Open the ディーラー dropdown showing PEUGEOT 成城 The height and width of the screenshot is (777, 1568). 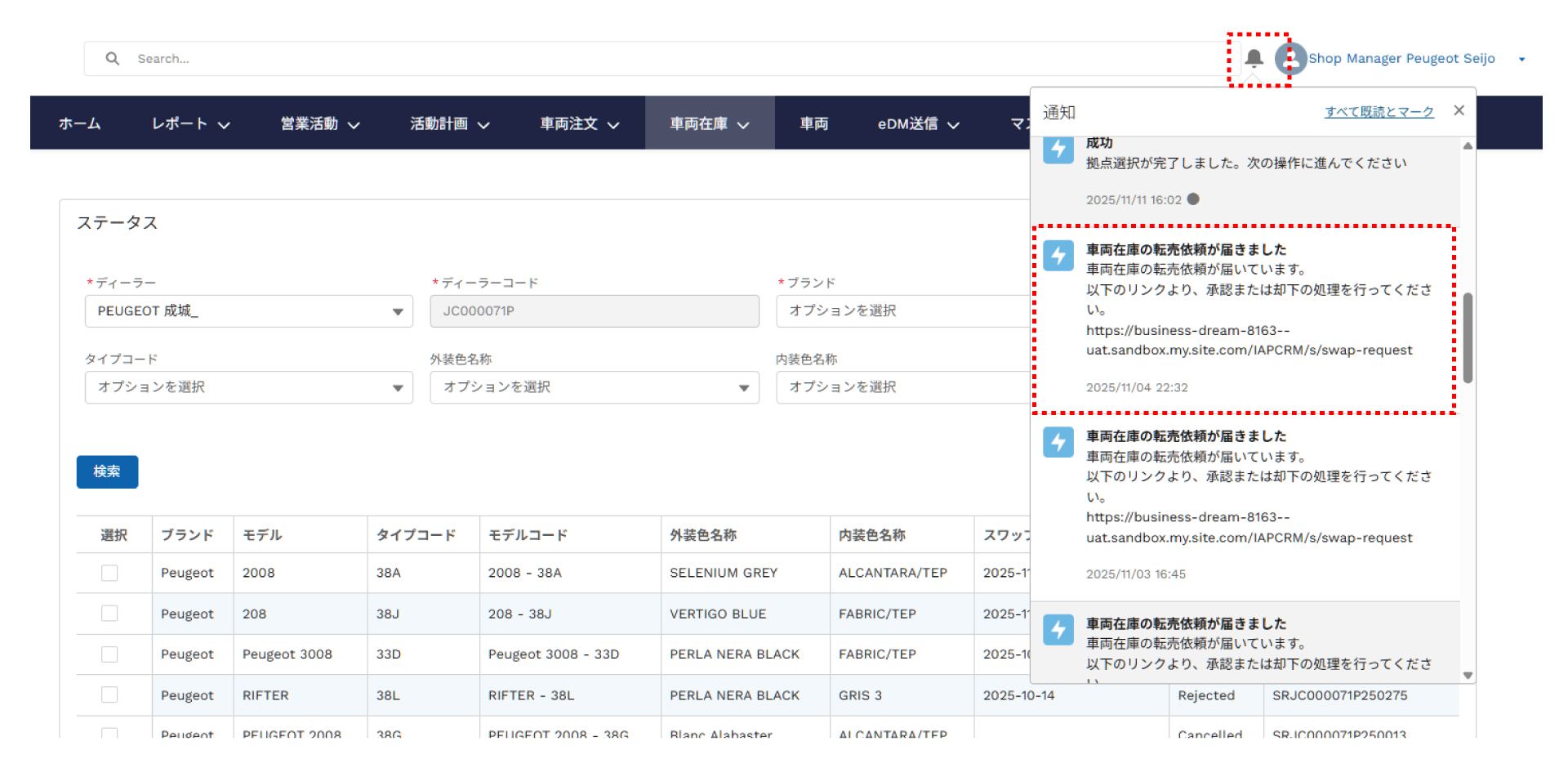click(248, 311)
